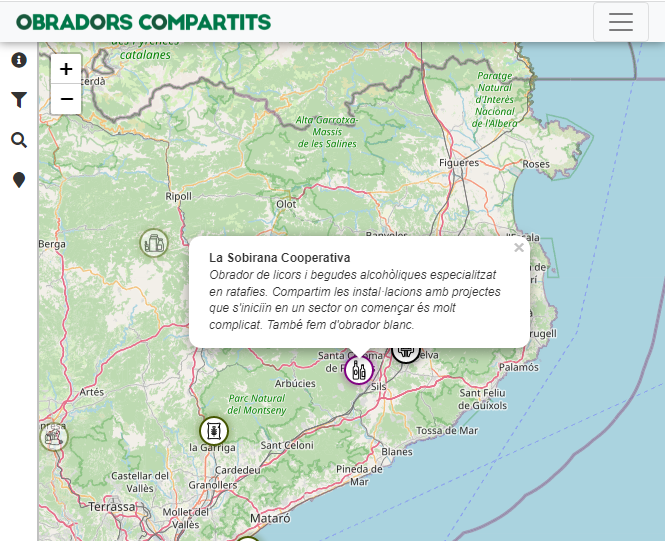Select the jars marker east of Berga
The width and height of the screenshot is (665, 541).
coord(154,243)
